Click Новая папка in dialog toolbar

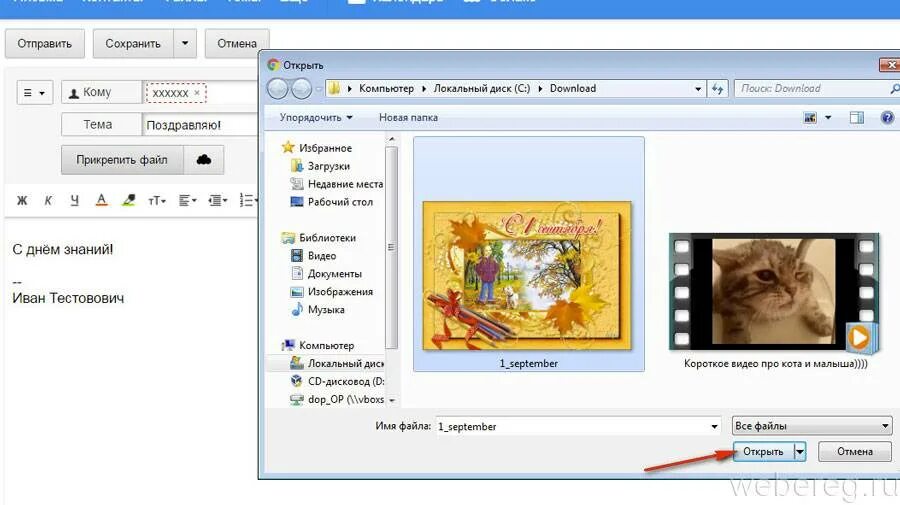point(408,118)
